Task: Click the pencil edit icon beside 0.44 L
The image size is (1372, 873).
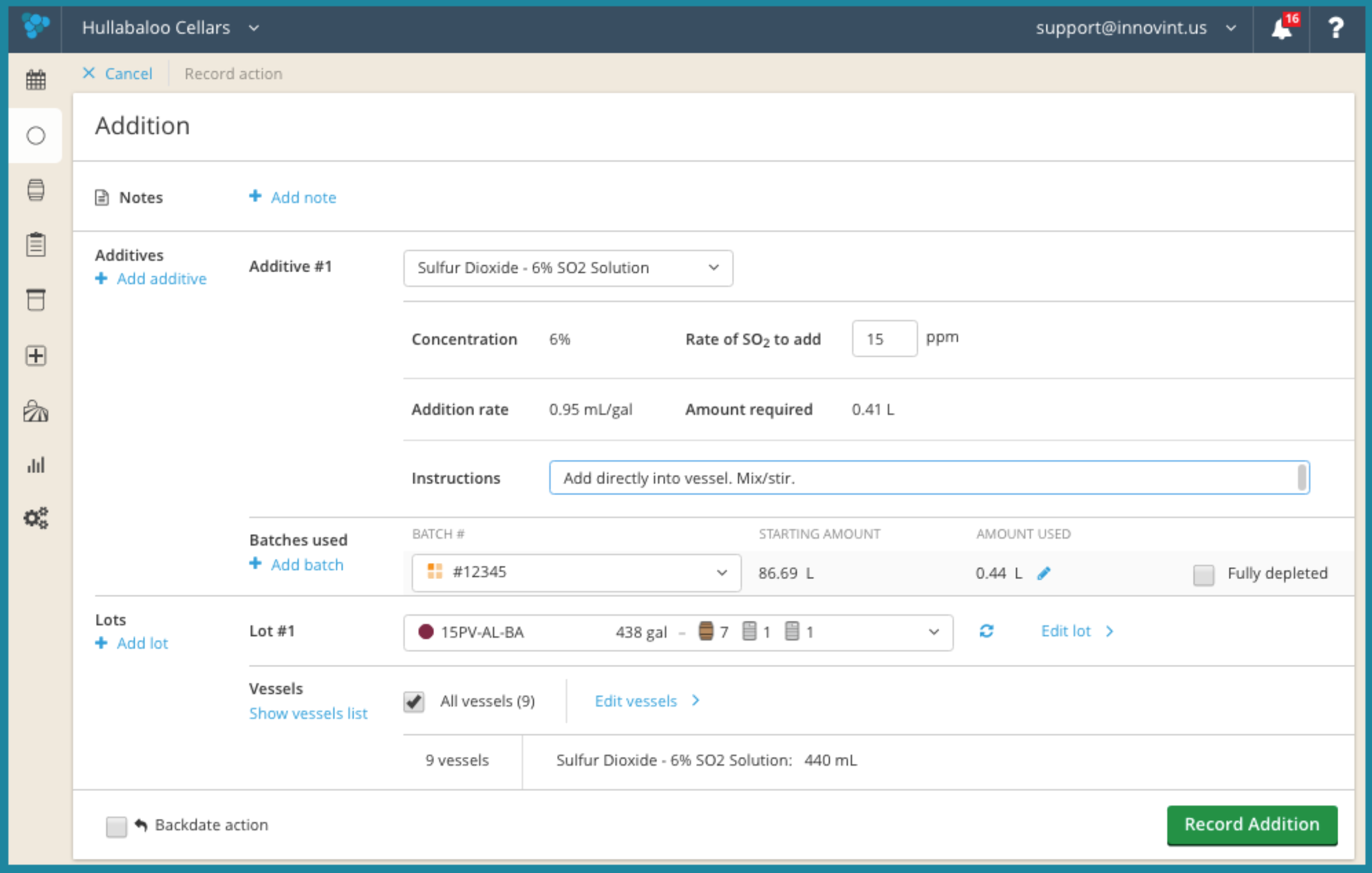Action: pos(1044,573)
